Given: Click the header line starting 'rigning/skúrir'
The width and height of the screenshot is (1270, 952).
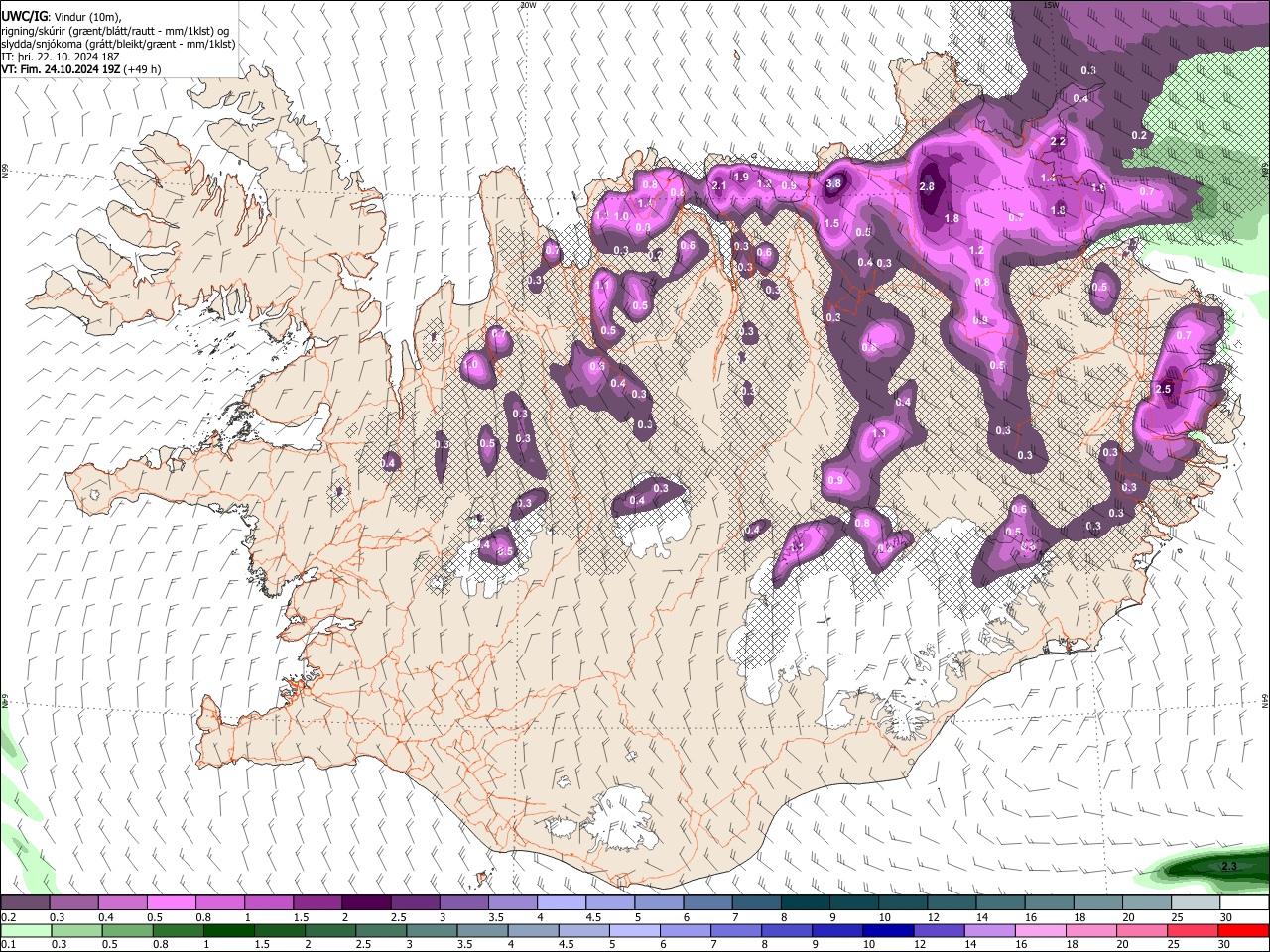Looking at the screenshot, I should click(x=116, y=31).
